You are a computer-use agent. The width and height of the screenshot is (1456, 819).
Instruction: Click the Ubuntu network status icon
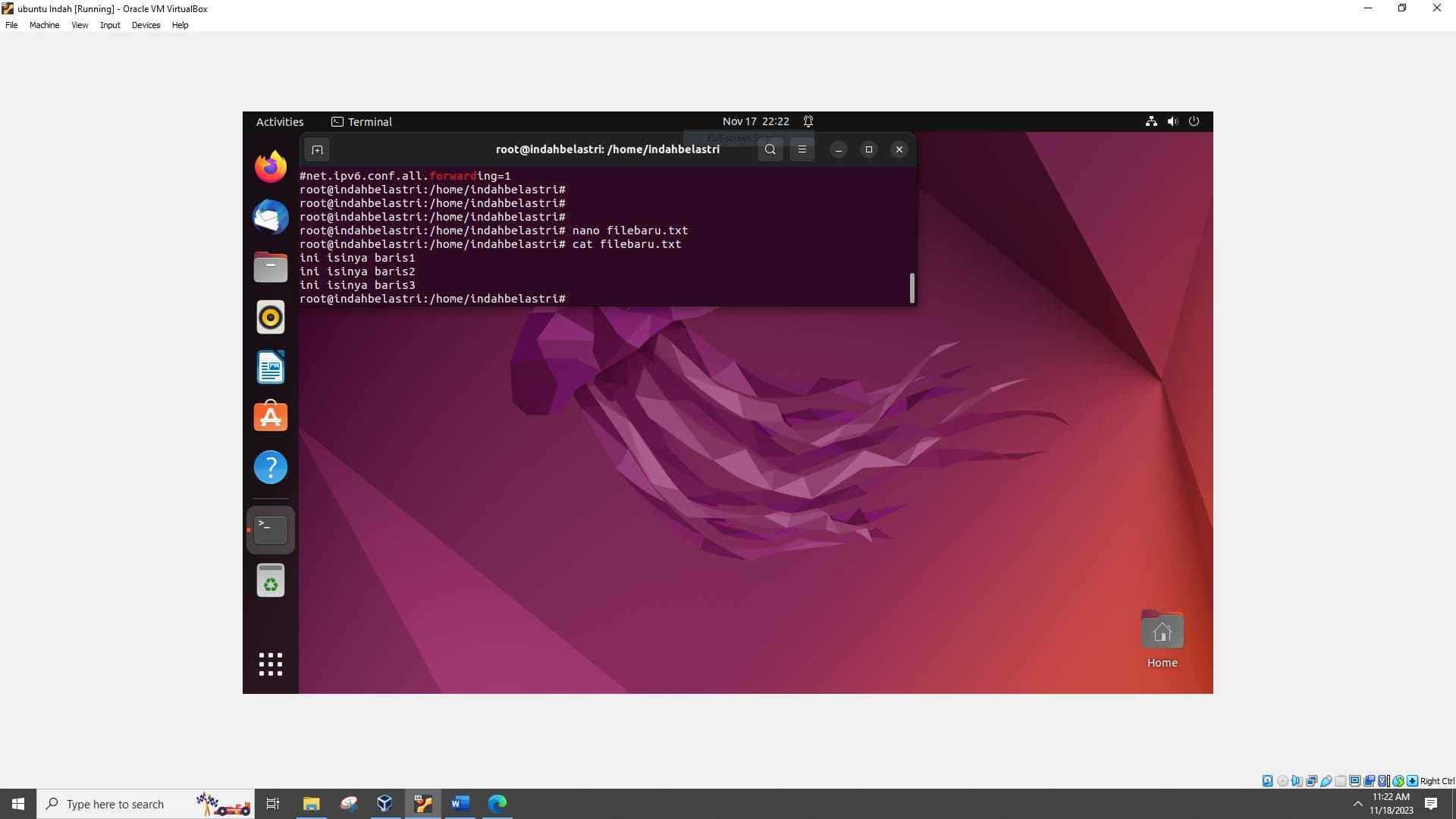1151,121
